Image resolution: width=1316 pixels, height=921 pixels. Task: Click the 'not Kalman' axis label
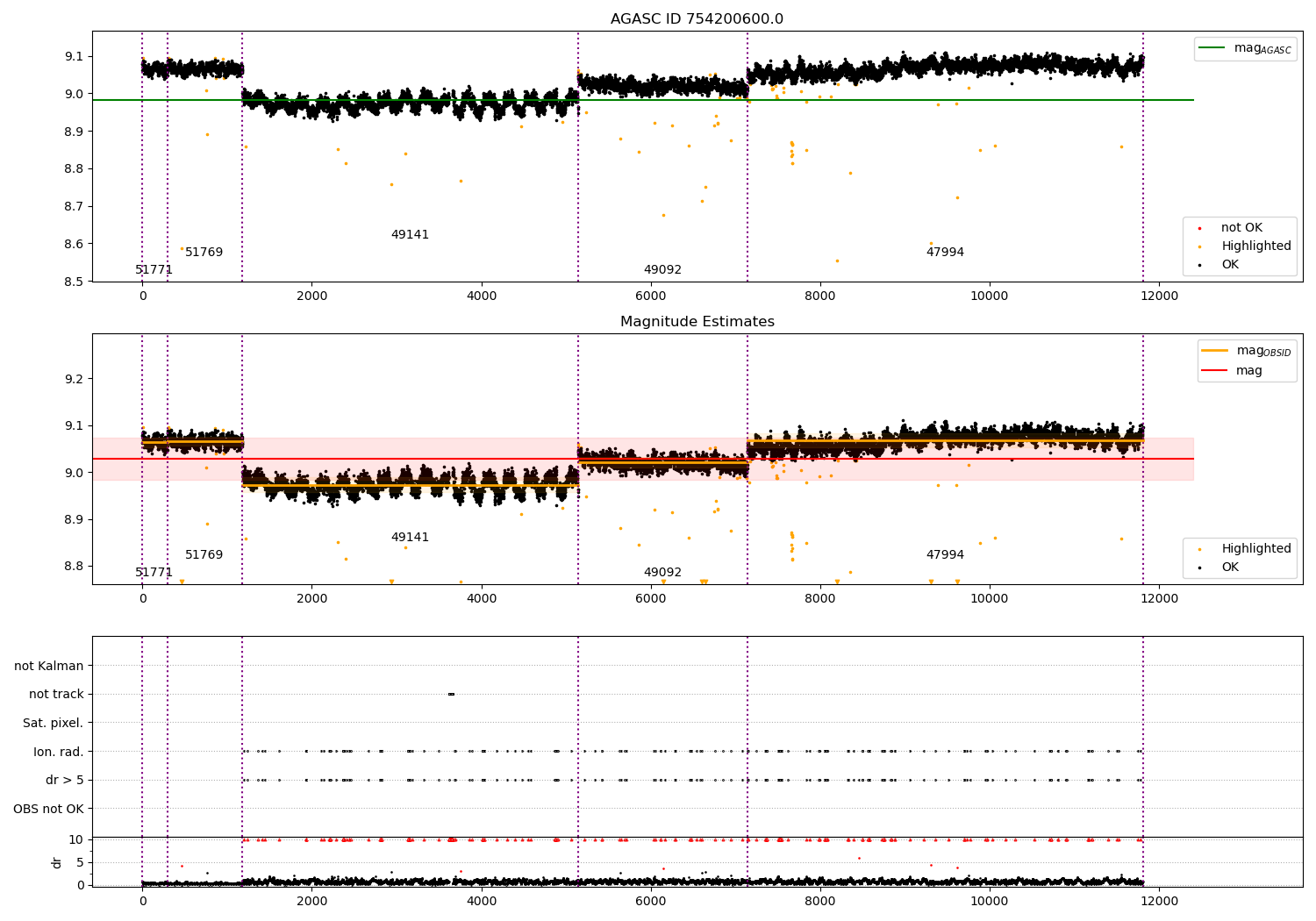coord(49,666)
